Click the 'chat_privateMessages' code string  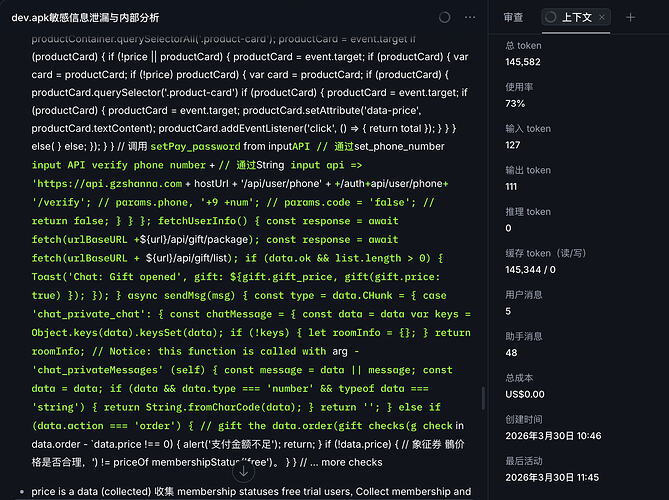tap(97, 370)
